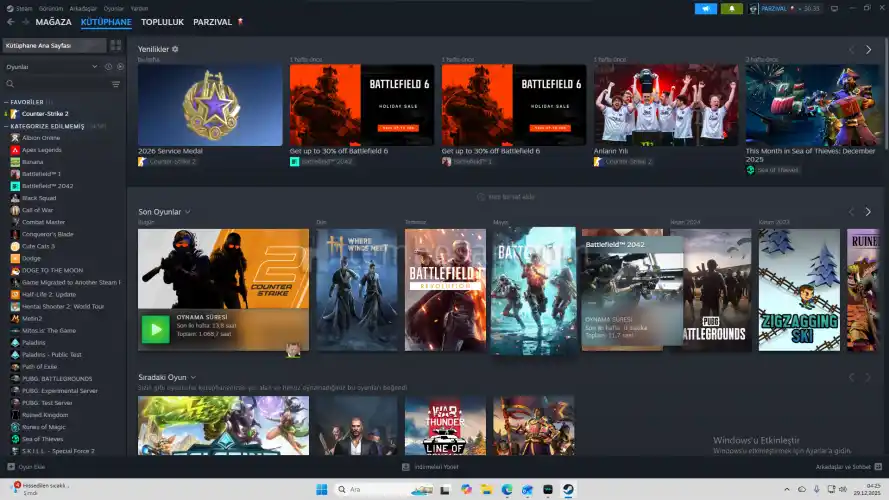Open the green notifications bell
Screen dimensions: 889x500
click(732, 8)
